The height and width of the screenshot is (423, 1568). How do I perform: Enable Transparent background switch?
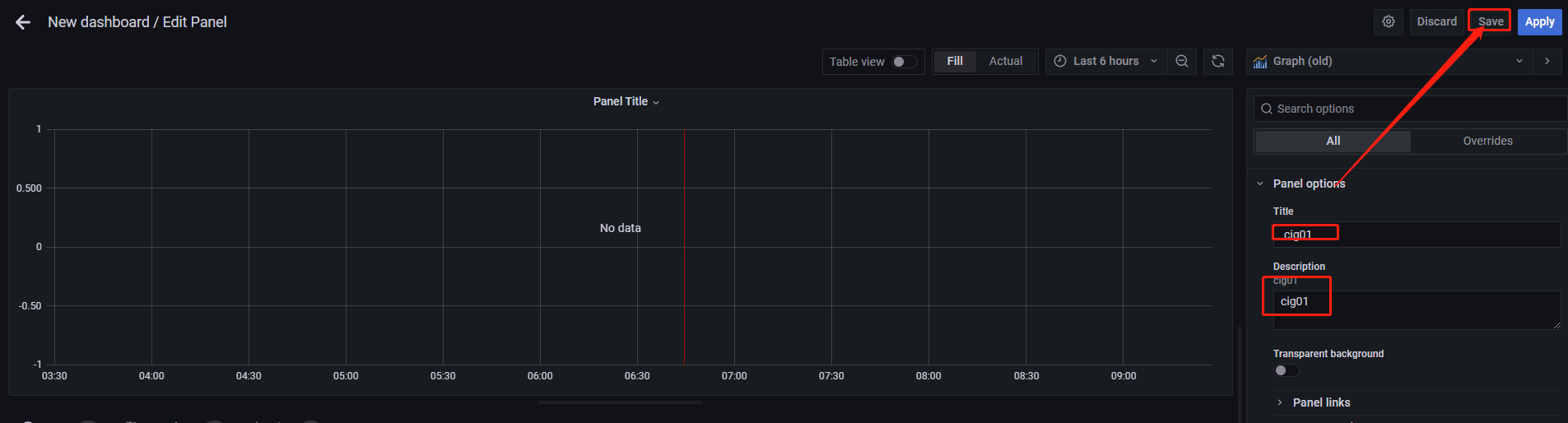pyautogui.click(x=1287, y=370)
